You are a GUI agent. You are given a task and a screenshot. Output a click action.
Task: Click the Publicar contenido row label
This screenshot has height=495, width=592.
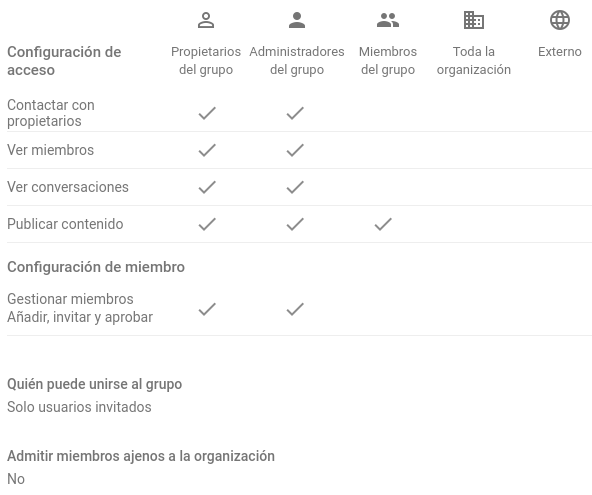pyautogui.click(x=65, y=224)
